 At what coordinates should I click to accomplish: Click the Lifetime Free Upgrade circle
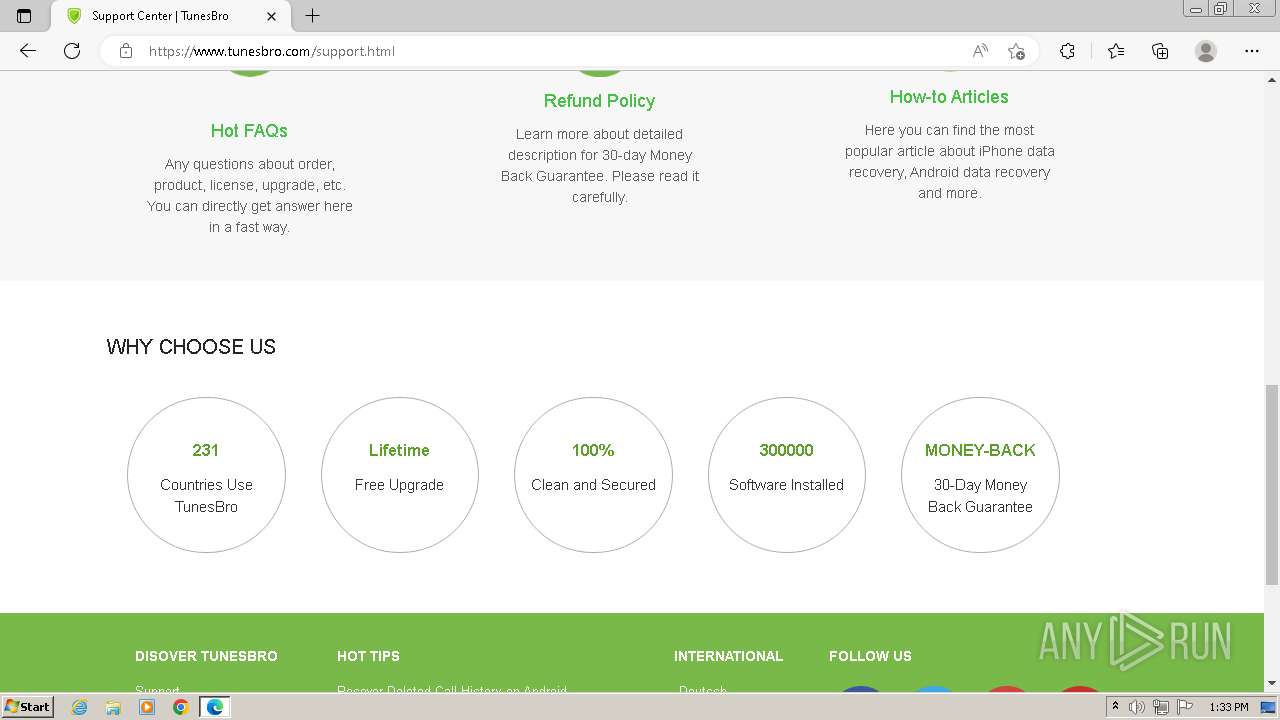coord(399,475)
